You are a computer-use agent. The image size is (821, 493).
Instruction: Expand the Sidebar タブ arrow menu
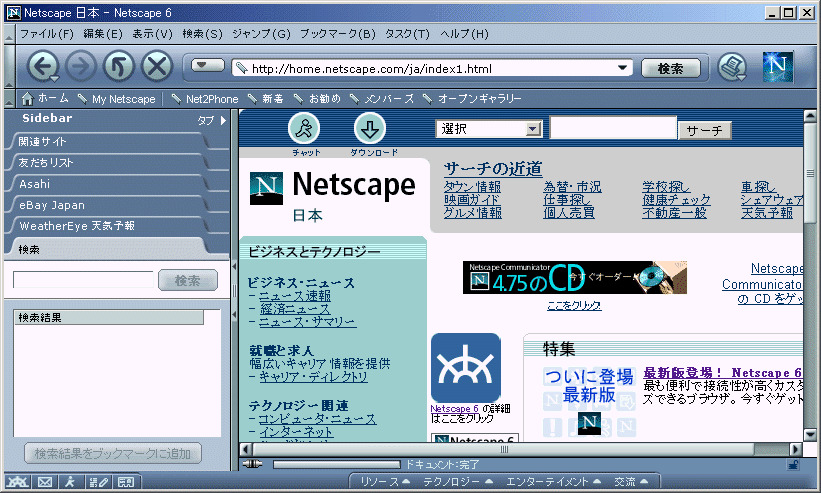click(x=212, y=120)
